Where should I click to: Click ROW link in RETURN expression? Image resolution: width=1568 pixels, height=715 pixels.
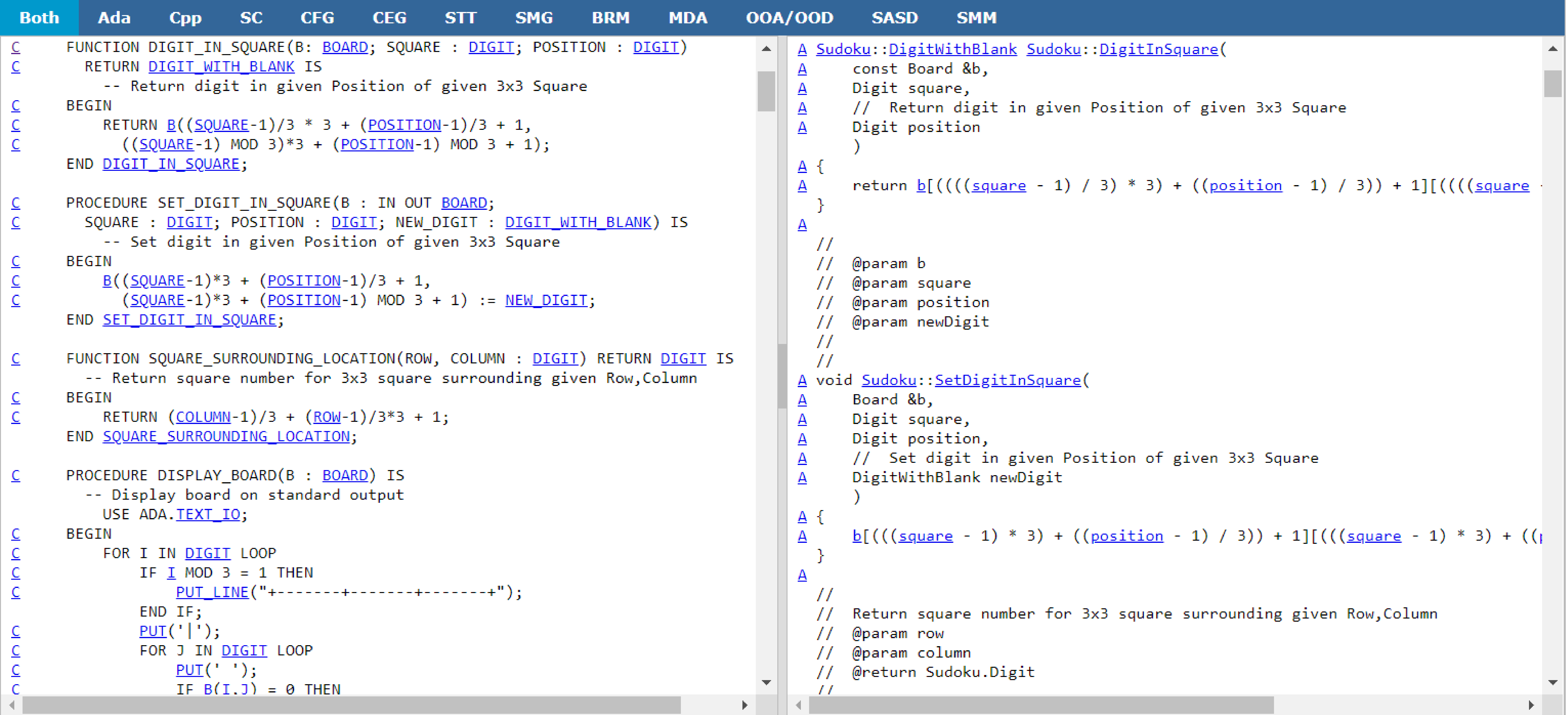coord(327,417)
